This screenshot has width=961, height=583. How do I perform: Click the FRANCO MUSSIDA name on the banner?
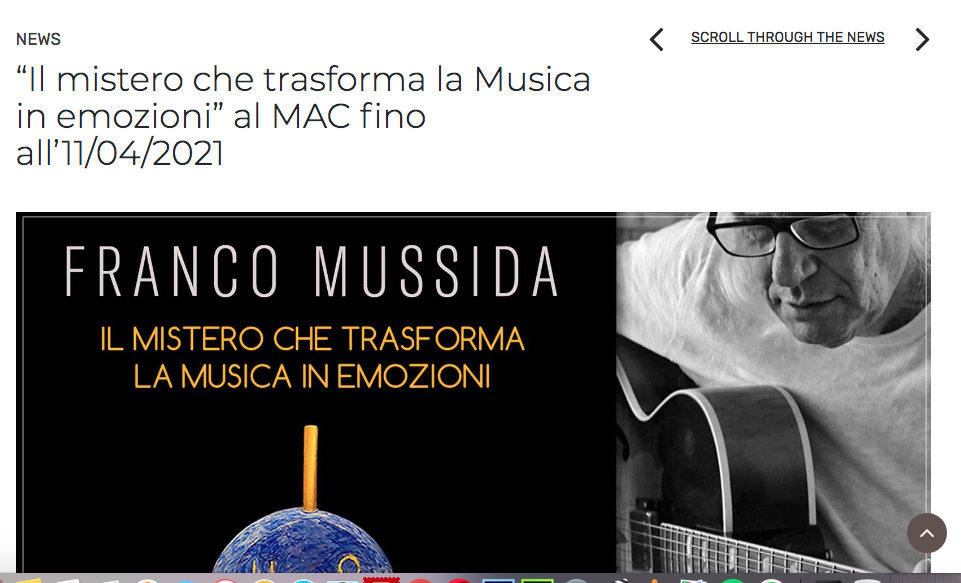[312, 272]
